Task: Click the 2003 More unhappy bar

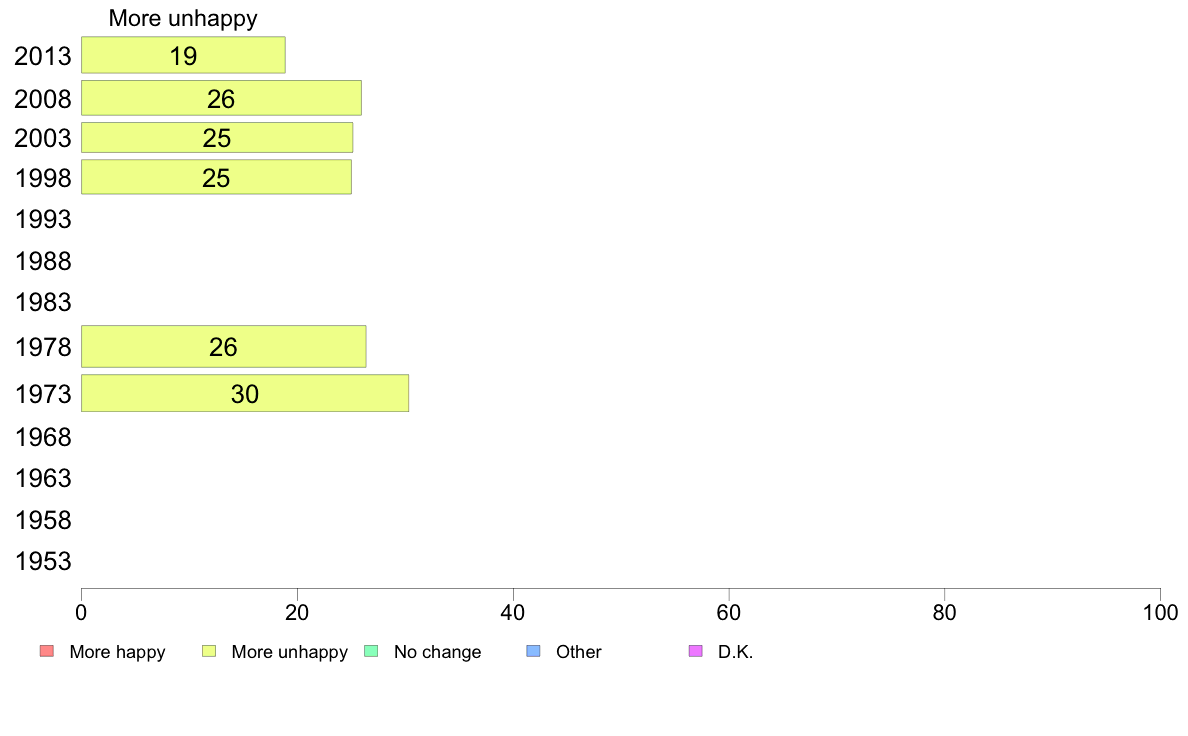Action: pyautogui.click(x=217, y=138)
